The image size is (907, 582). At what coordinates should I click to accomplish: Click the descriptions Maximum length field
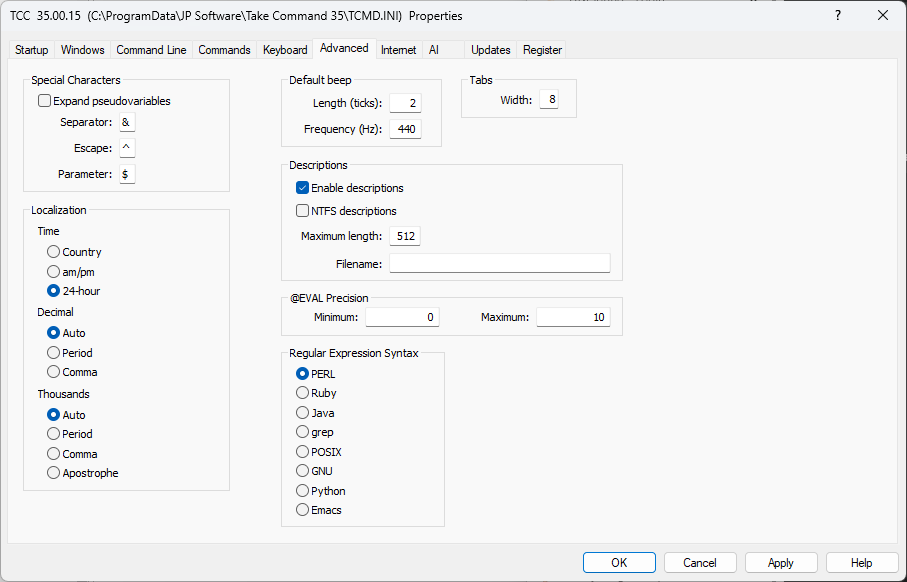point(405,236)
